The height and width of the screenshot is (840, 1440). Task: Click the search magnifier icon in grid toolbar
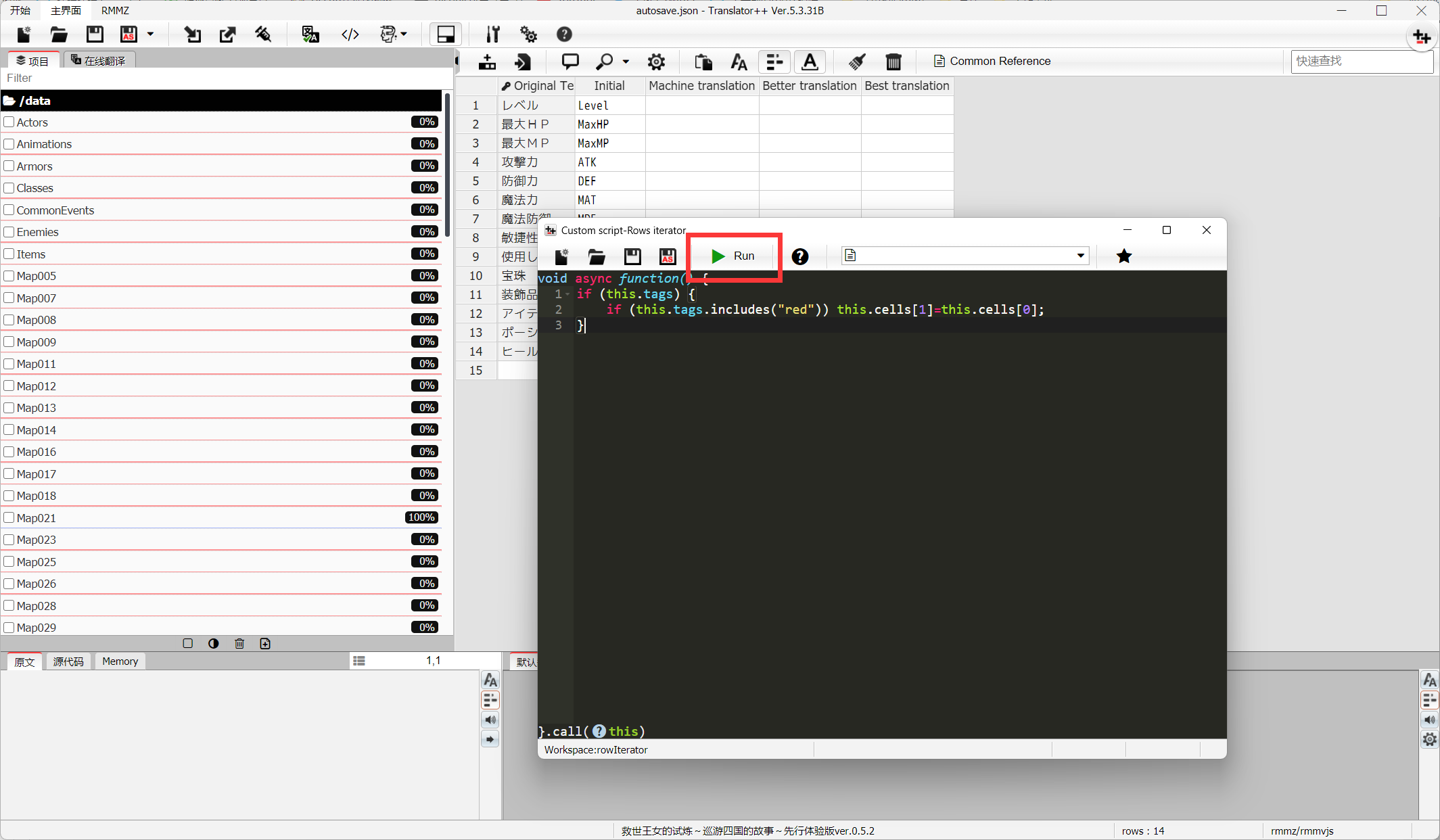pos(604,62)
